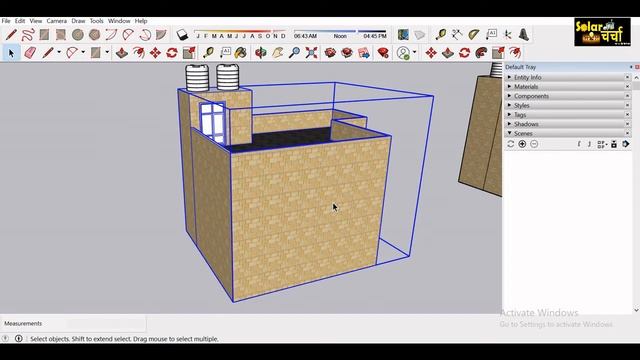The image size is (640, 360).
Task: Select the Circle tool
Action: pyautogui.click(x=78, y=35)
